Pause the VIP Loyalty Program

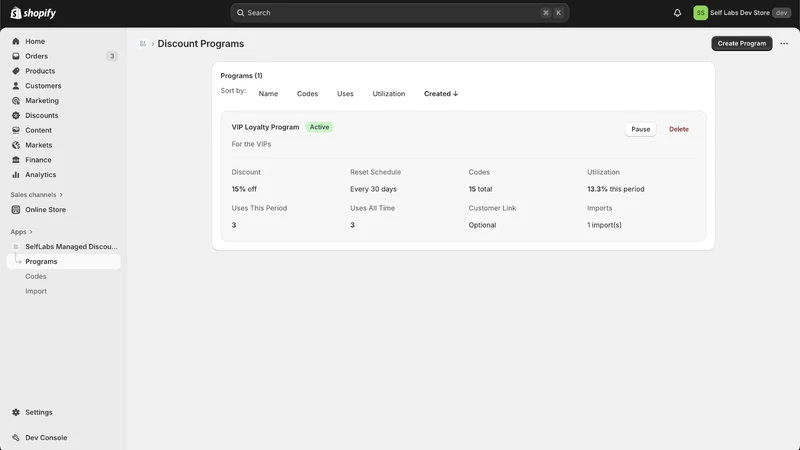point(640,129)
